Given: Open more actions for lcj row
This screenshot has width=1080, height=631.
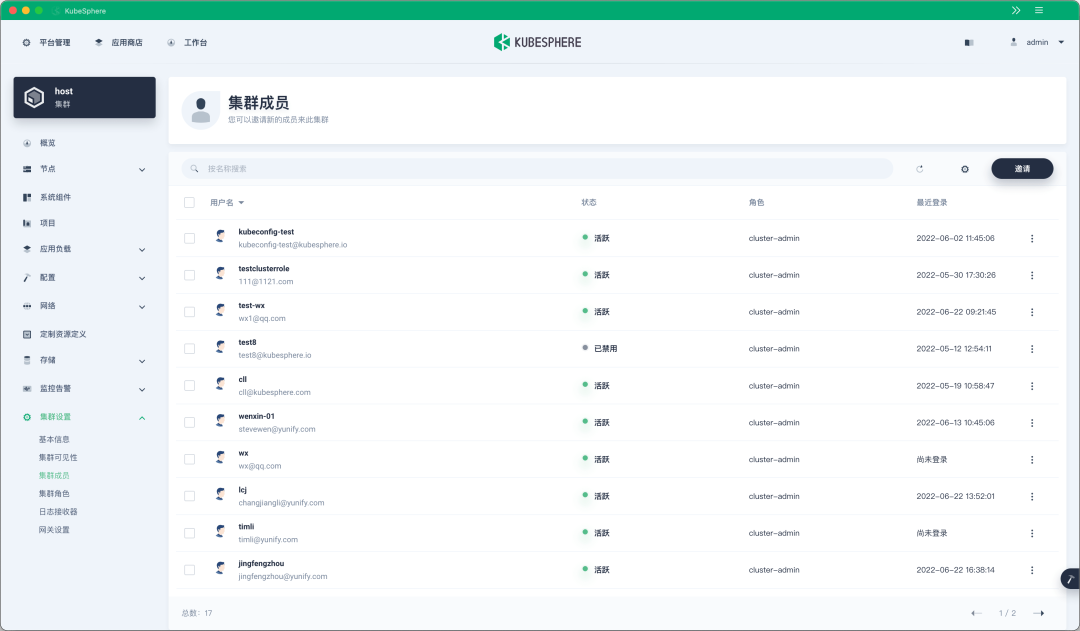Looking at the screenshot, I should coord(1032,496).
